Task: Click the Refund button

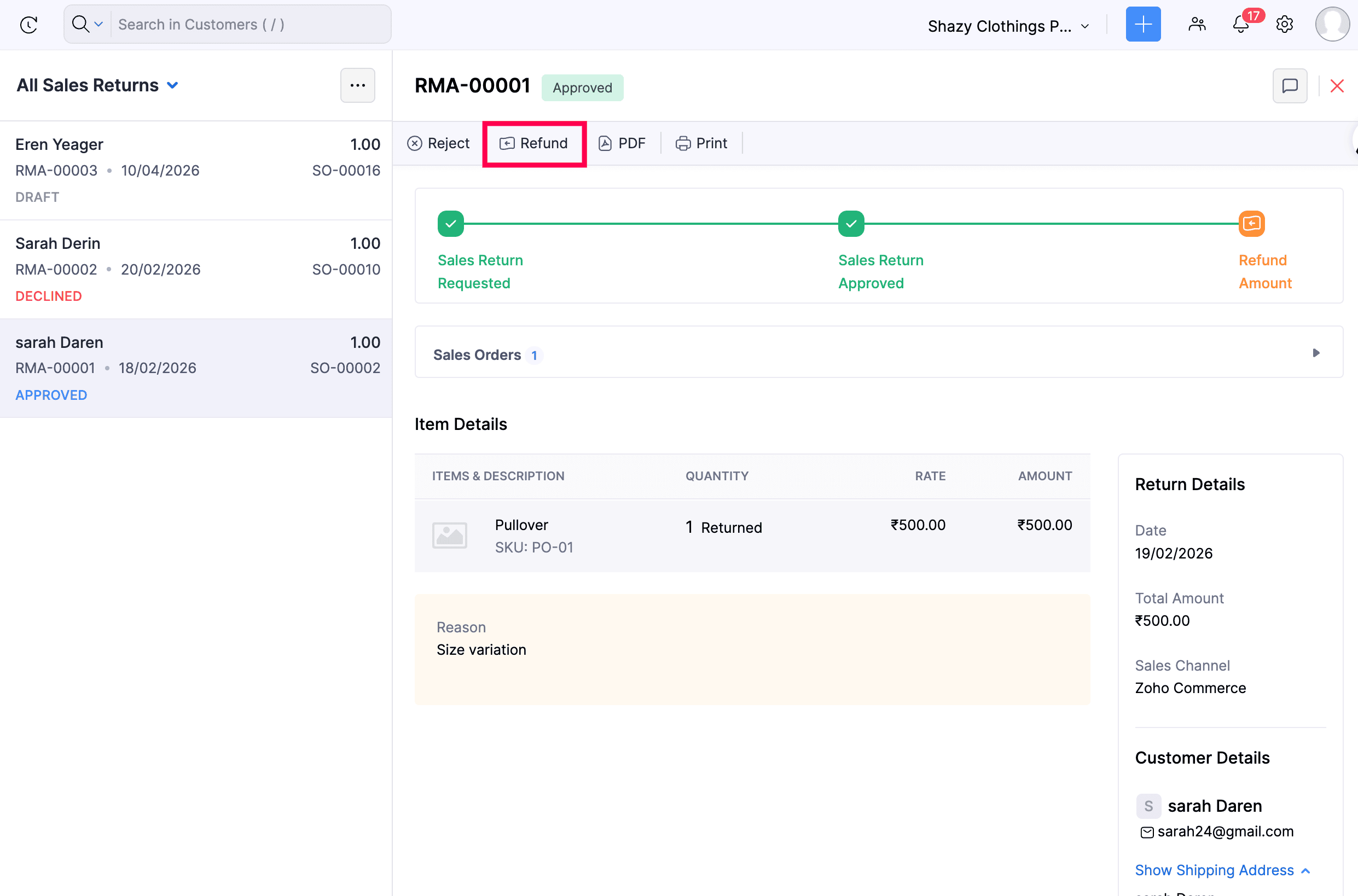Action: coord(534,143)
